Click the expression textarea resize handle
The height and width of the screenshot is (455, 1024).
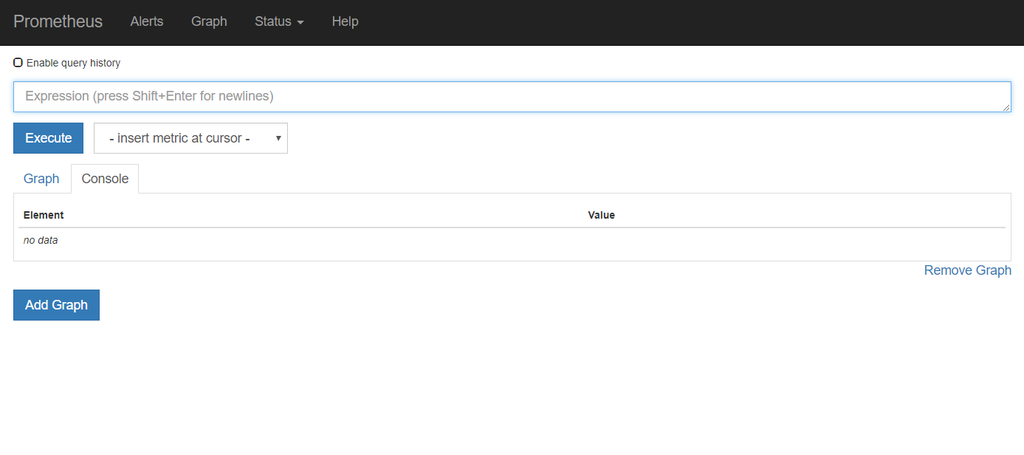click(1007, 107)
